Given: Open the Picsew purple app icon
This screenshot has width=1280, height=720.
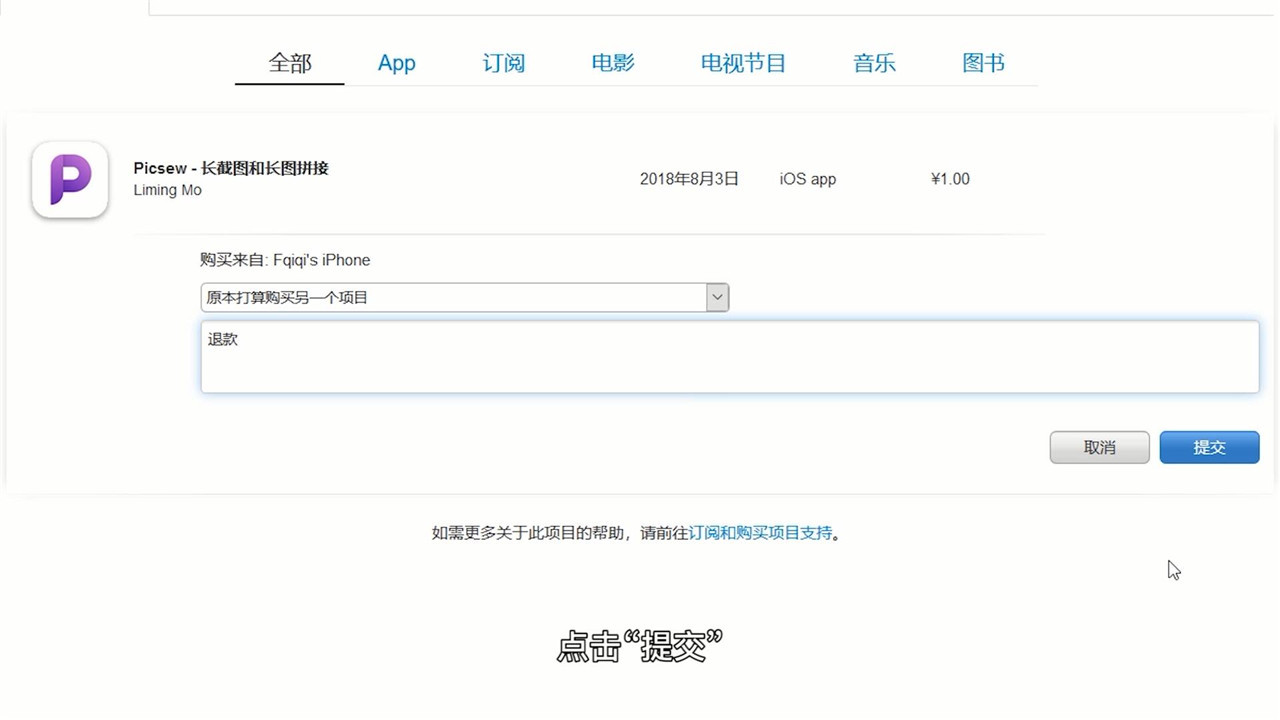Looking at the screenshot, I should pyautogui.click(x=70, y=180).
